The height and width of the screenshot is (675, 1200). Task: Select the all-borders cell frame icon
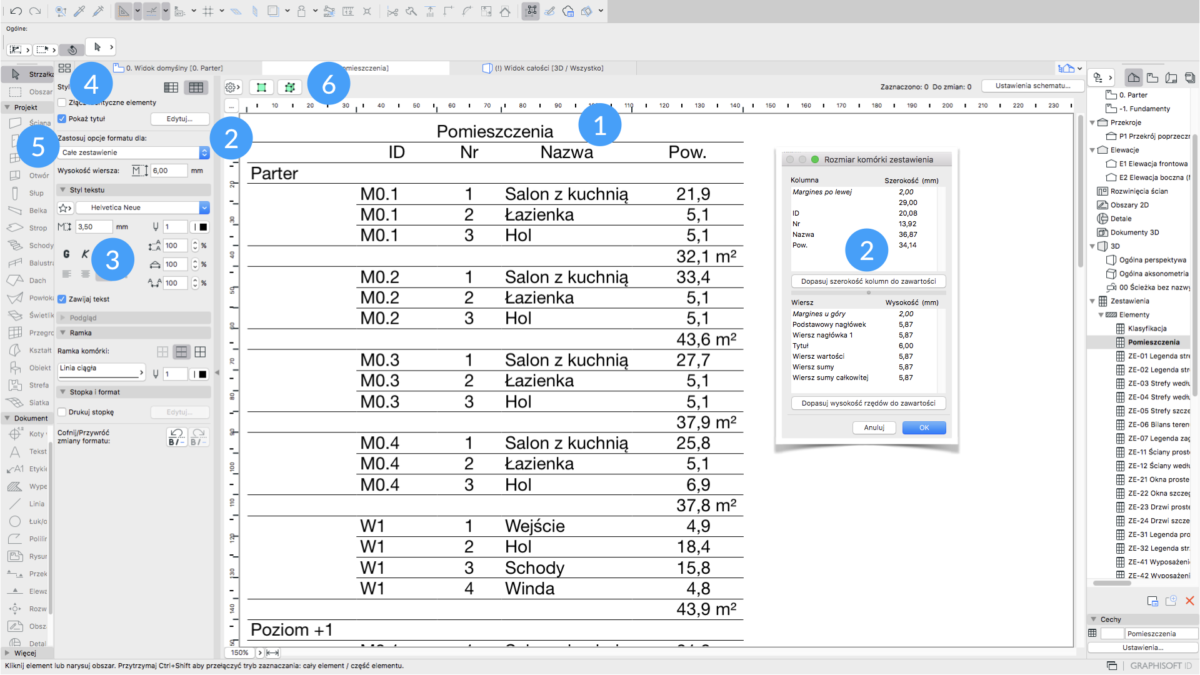coord(201,351)
